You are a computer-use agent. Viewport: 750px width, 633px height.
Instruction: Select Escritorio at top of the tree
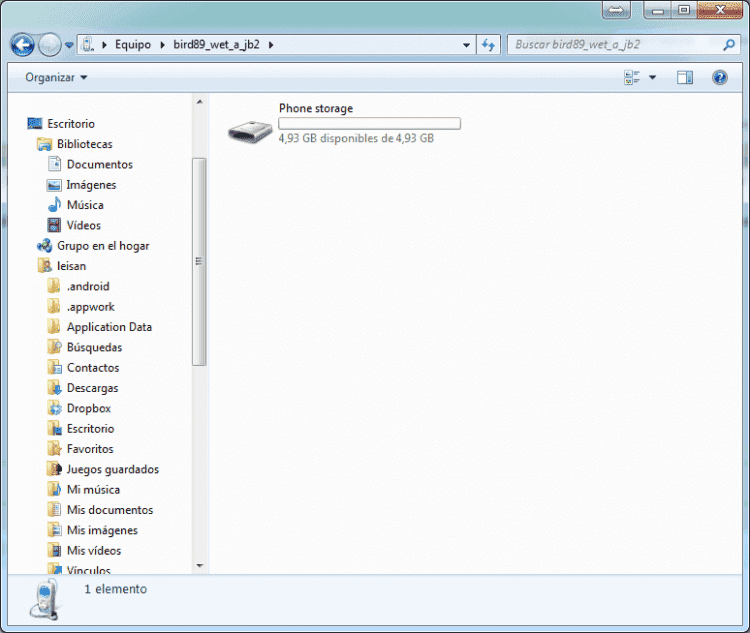71,123
